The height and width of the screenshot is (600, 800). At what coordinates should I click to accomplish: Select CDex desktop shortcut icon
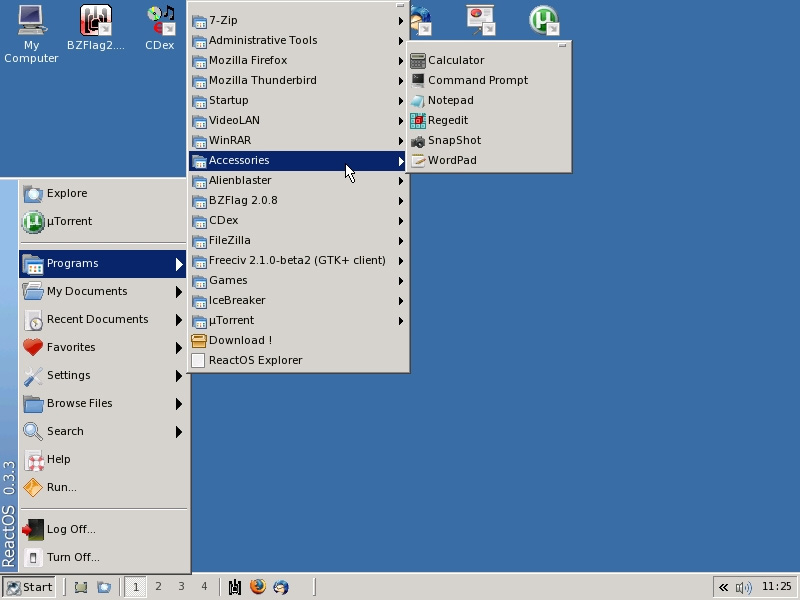coord(160,28)
